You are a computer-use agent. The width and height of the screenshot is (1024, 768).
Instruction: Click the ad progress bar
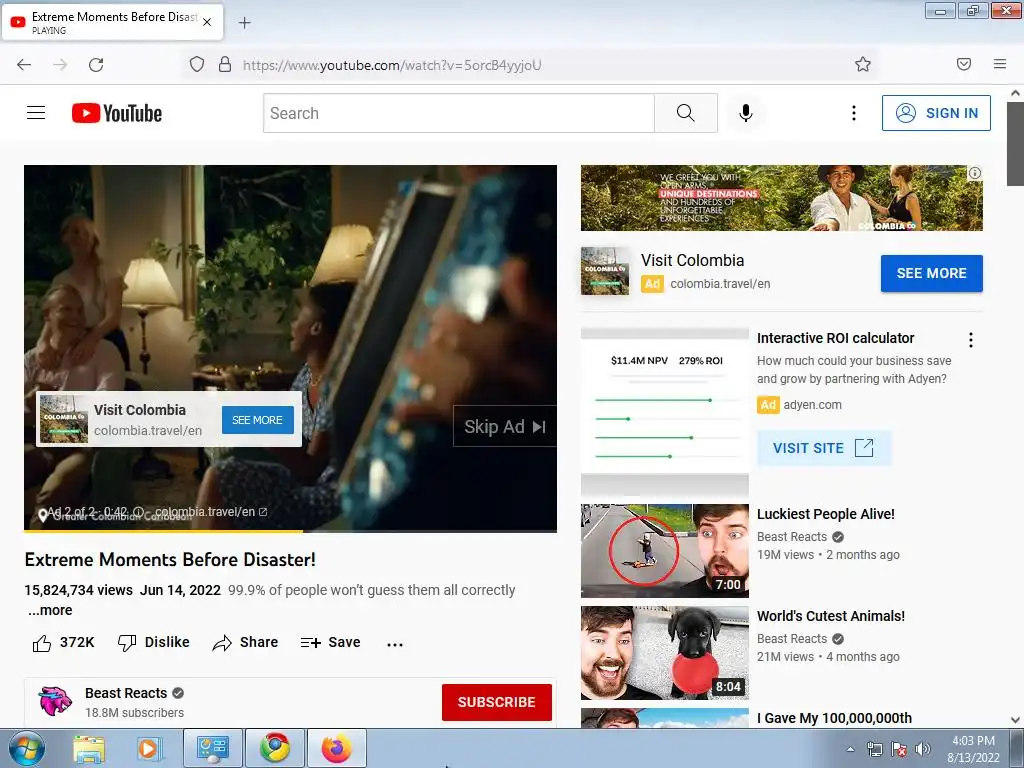click(291, 531)
